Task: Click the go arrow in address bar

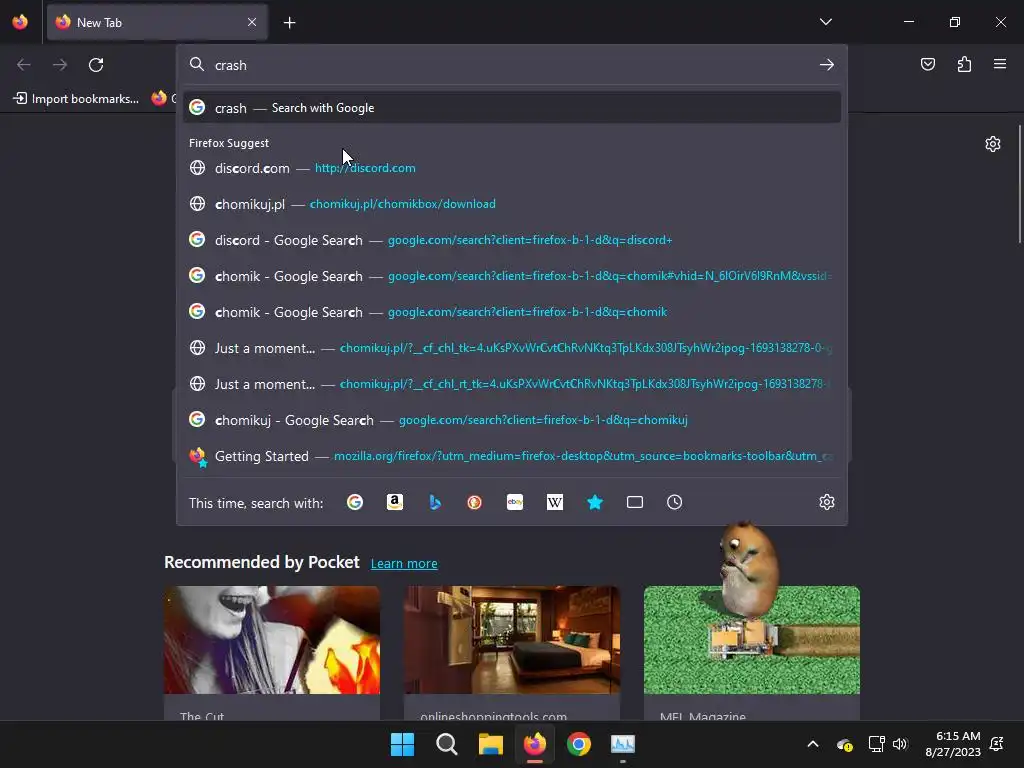Action: (x=827, y=65)
